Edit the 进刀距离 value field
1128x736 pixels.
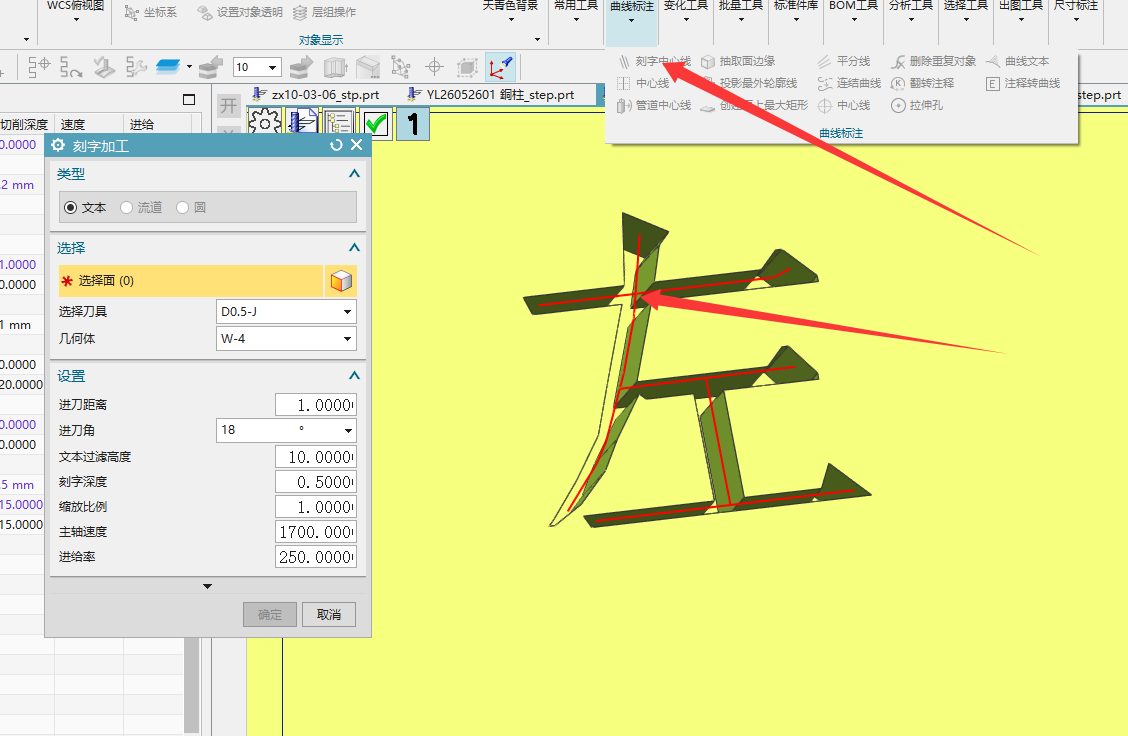(x=316, y=405)
